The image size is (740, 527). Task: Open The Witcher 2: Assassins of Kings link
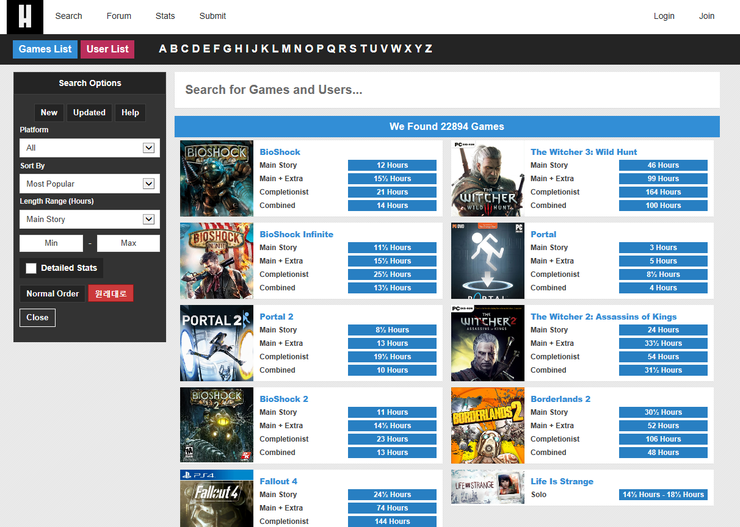tap(604, 317)
